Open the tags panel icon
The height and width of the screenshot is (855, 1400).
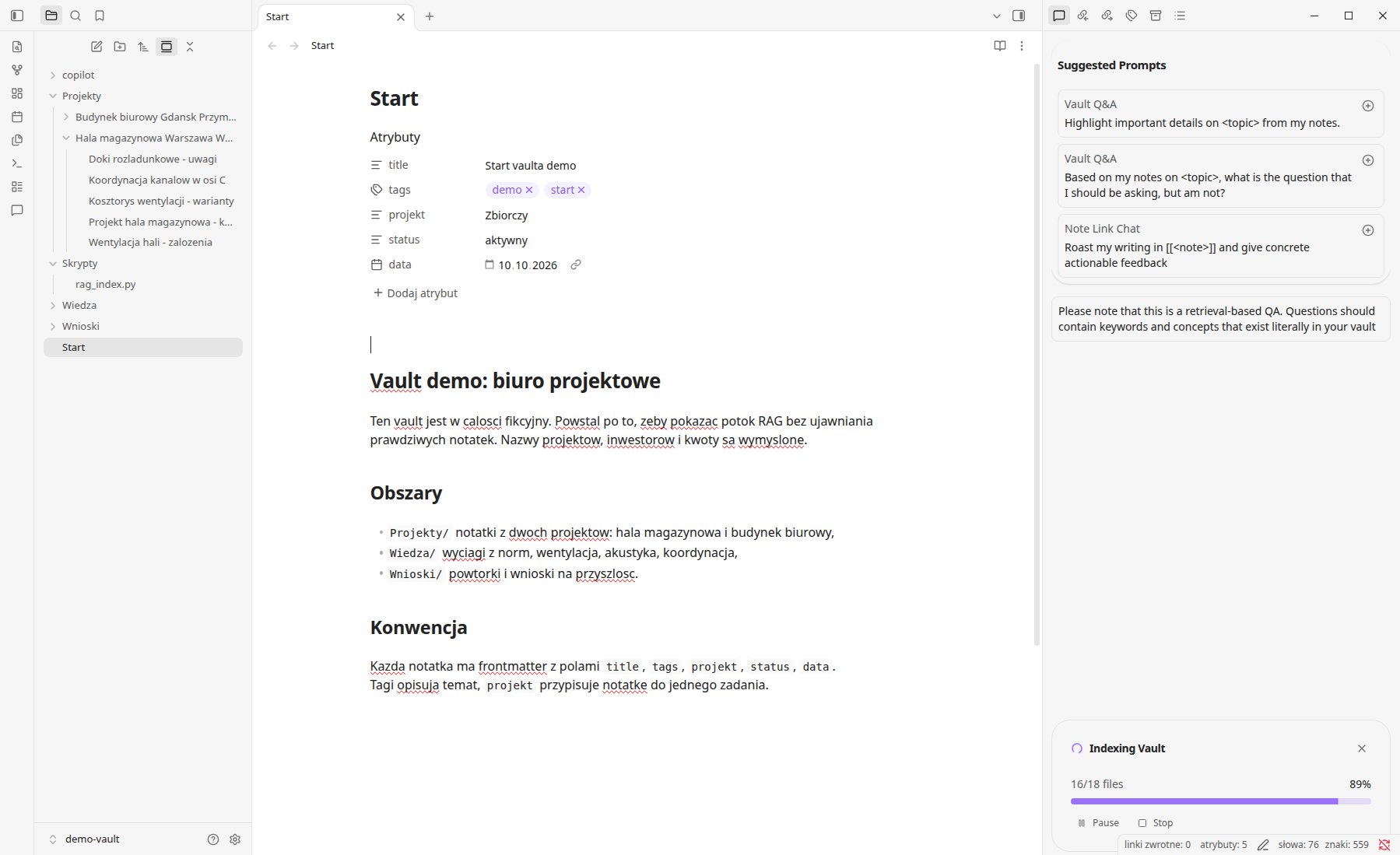point(1132,16)
